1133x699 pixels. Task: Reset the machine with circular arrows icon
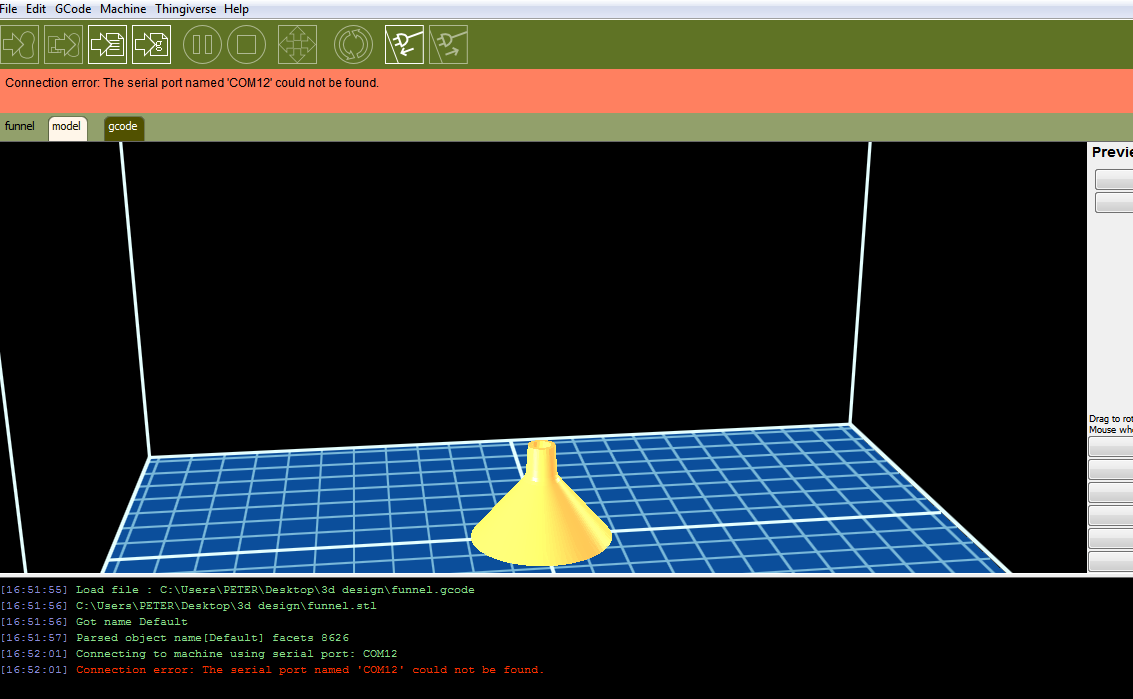click(x=353, y=45)
